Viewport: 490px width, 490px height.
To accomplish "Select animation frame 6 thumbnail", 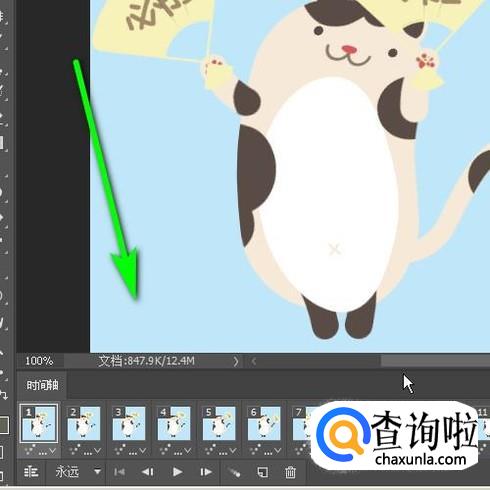I will coord(264,423).
